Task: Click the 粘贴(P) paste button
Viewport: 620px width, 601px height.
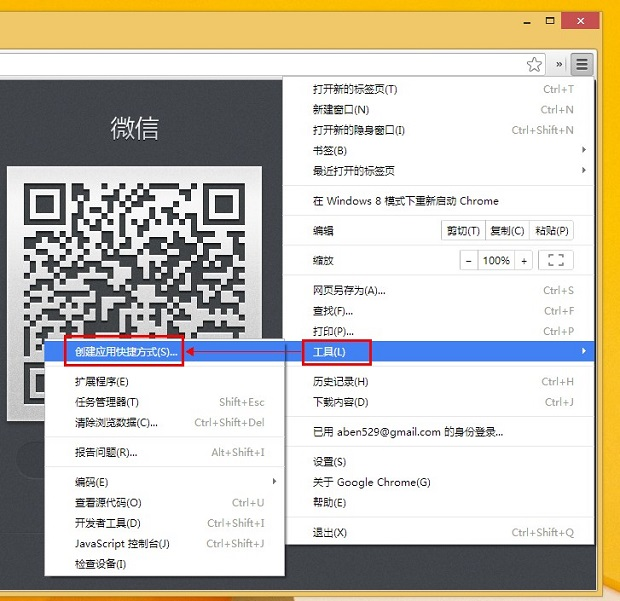Action: [x=552, y=231]
